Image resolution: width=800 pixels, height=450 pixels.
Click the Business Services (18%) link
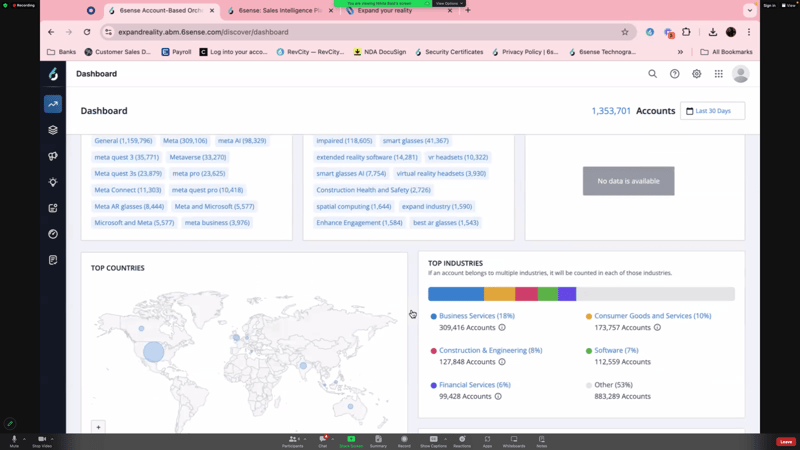(477, 316)
